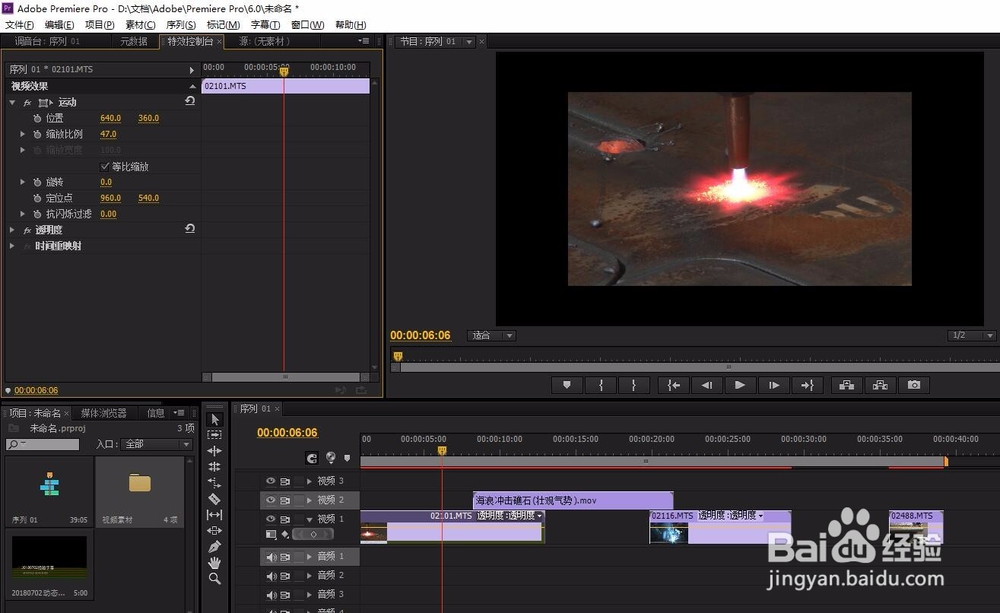Select the Slide tool
The width and height of the screenshot is (1000, 613).
tap(214, 531)
